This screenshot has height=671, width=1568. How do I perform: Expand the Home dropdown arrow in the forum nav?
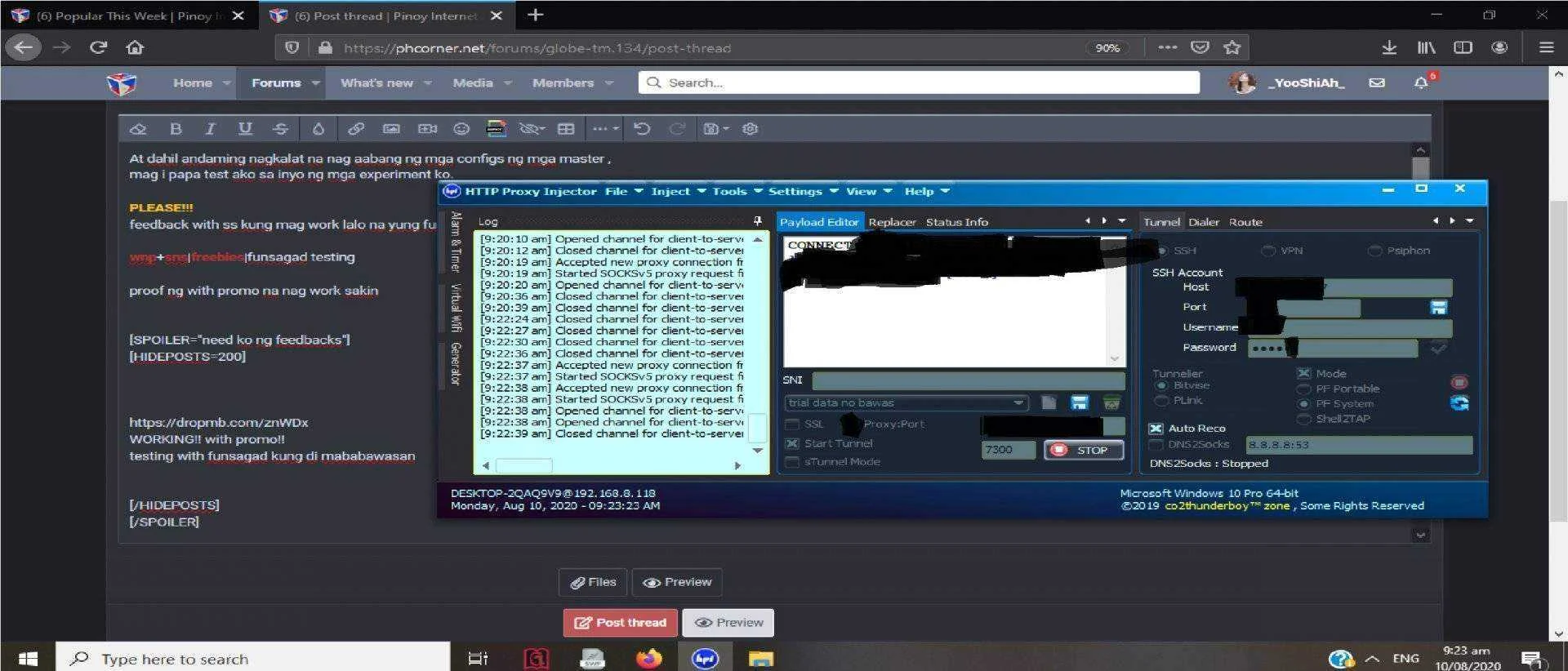[226, 83]
